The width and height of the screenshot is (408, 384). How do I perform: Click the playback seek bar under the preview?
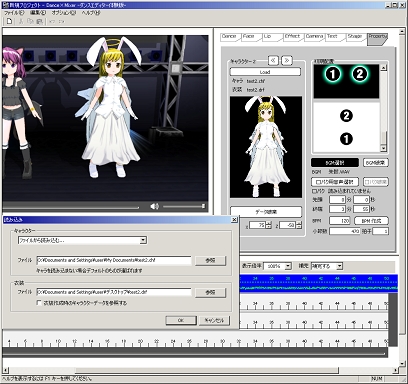[71, 208]
